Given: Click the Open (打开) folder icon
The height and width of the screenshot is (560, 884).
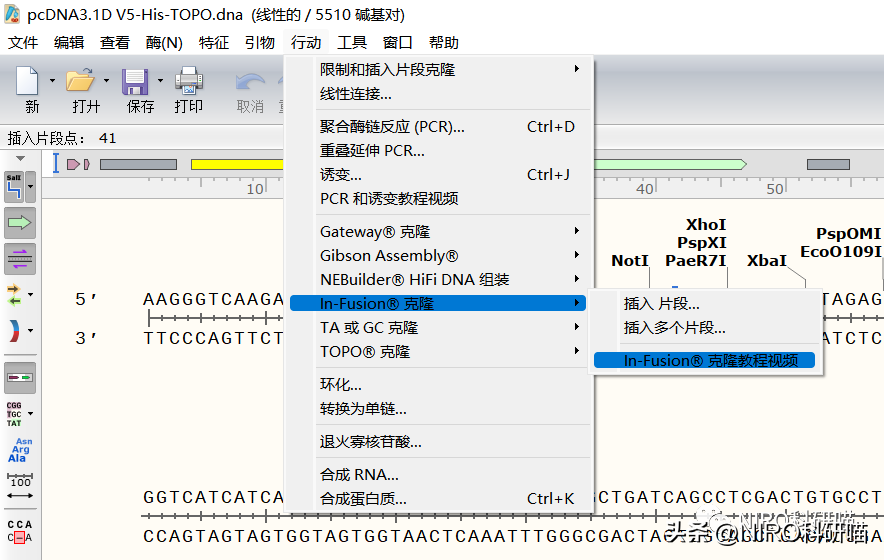Looking at the screenshot, I should click(x=80, y=82).
